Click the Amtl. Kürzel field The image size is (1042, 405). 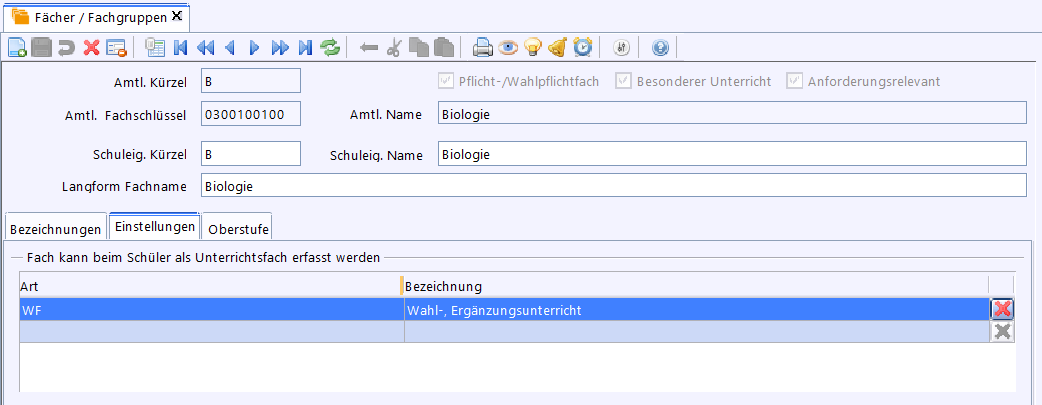click(251, 80)
